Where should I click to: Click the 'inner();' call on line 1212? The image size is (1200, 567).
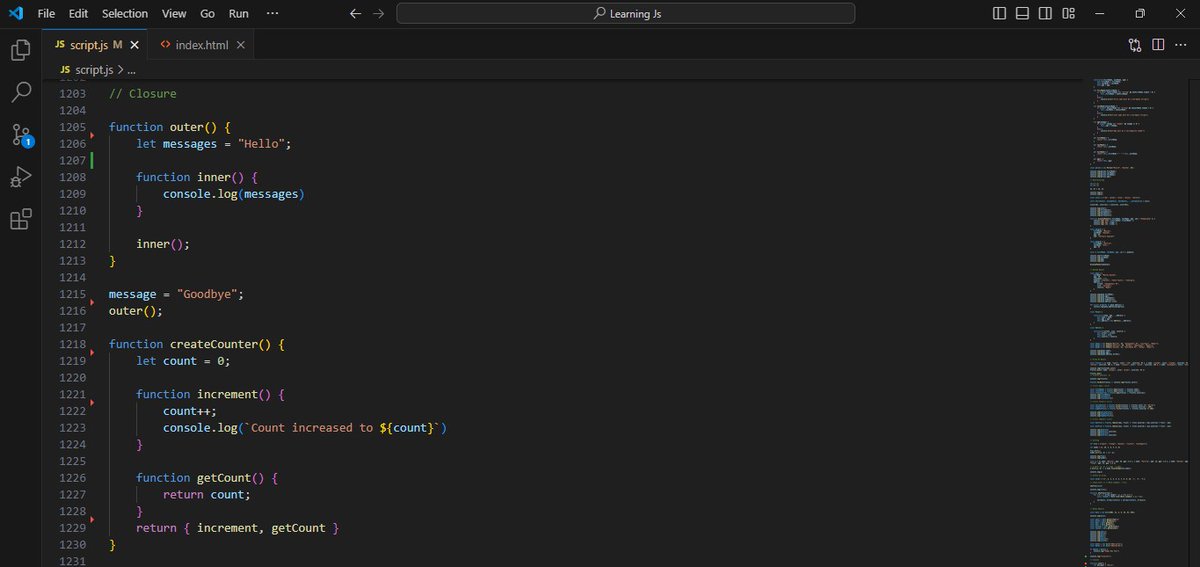point(163,244)
